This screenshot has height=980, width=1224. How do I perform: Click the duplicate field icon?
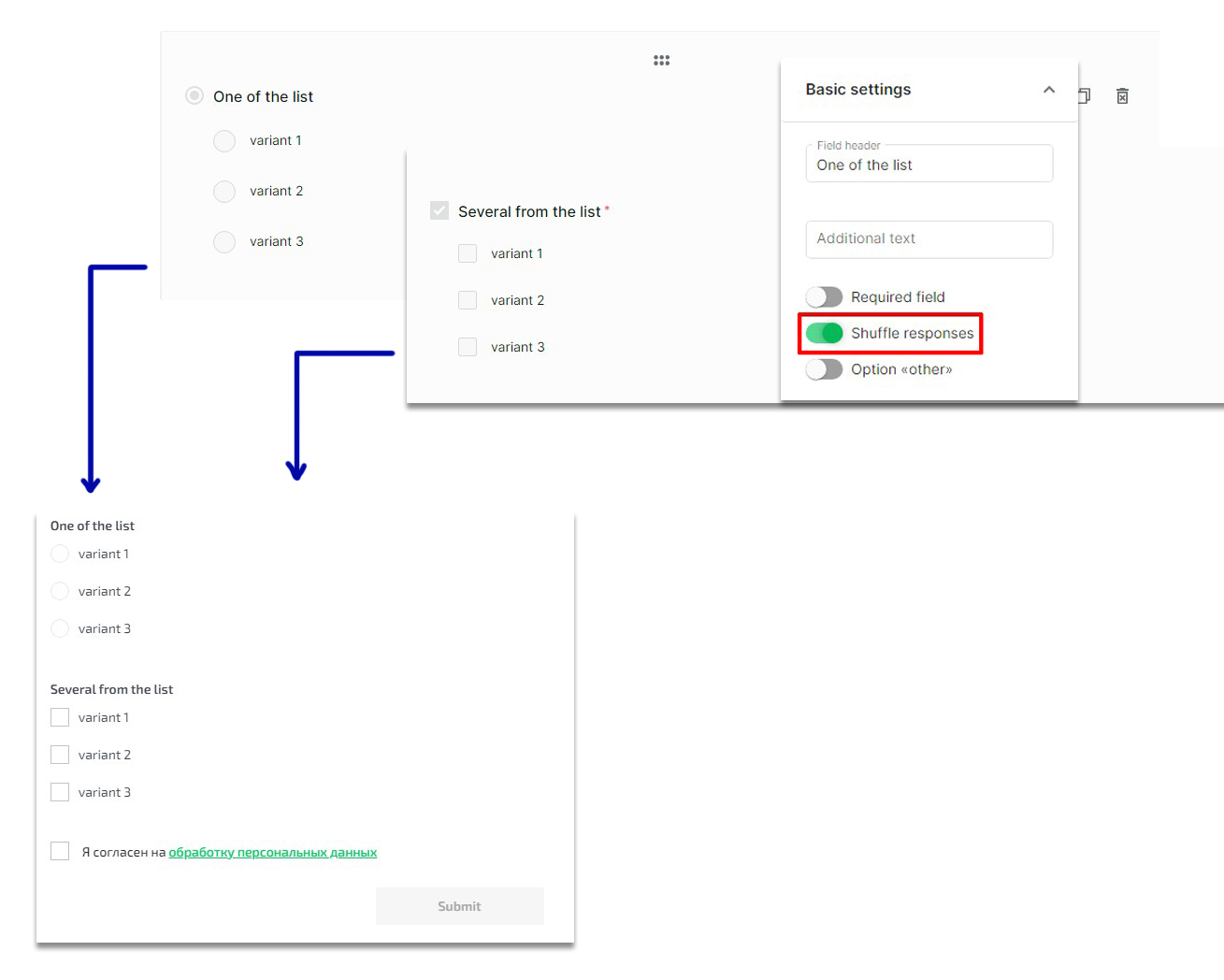coord(1085,95)
